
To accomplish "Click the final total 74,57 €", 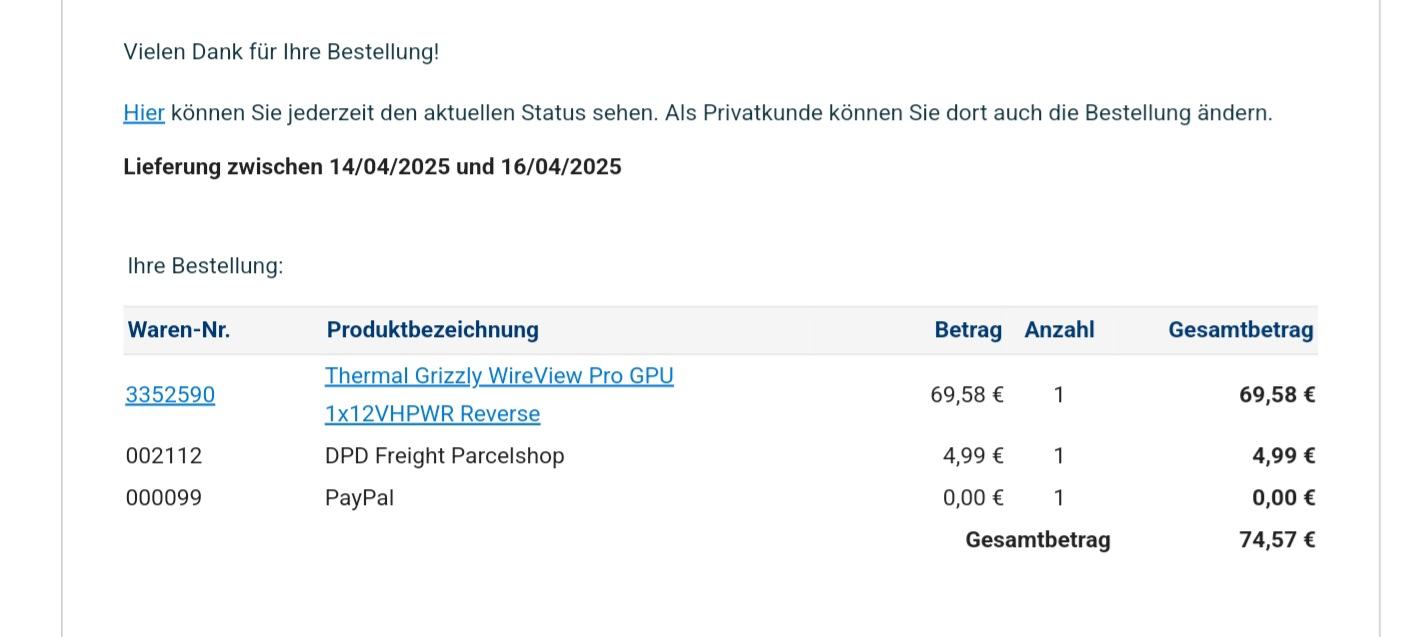I will pyautogui.click(x=1276, y=540).
